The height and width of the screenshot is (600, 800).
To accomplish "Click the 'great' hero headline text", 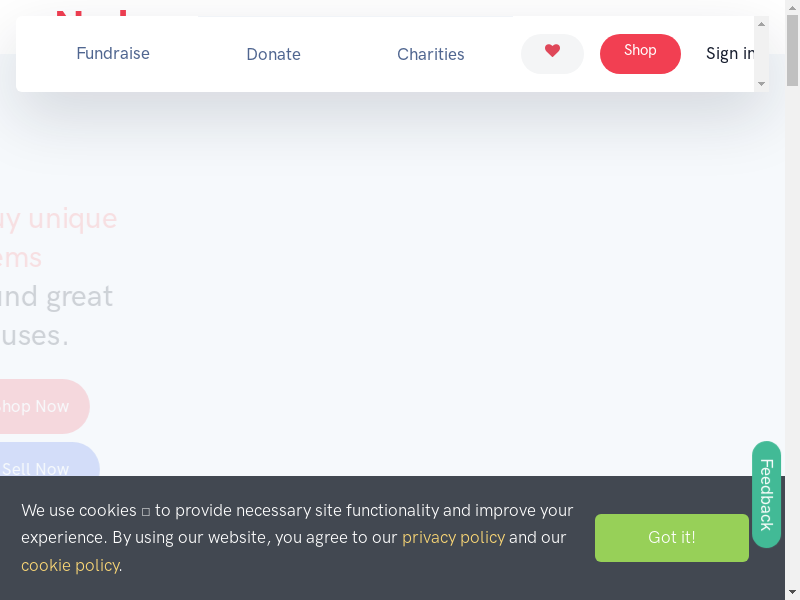I will 80,296.
